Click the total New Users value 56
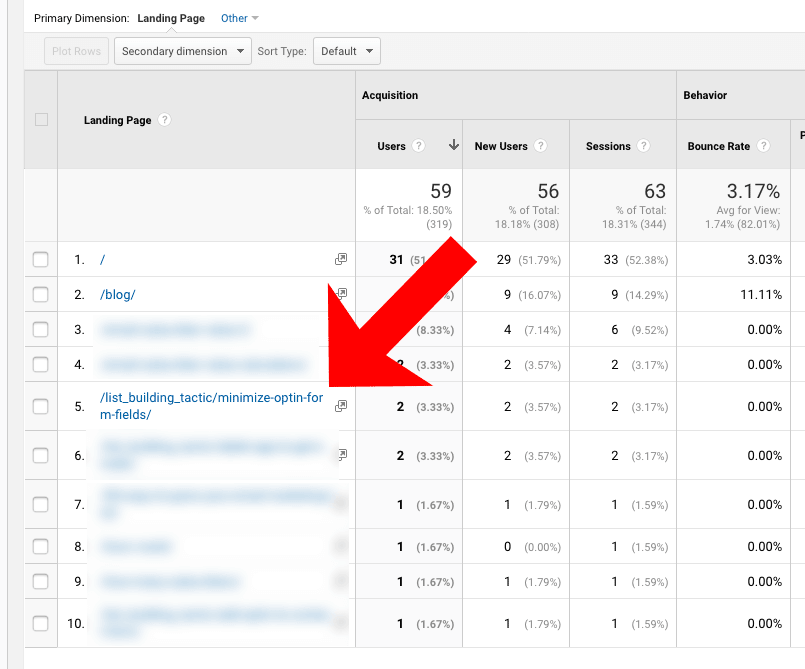This screenshot has height=669, width=805. (x=548, y=191)
